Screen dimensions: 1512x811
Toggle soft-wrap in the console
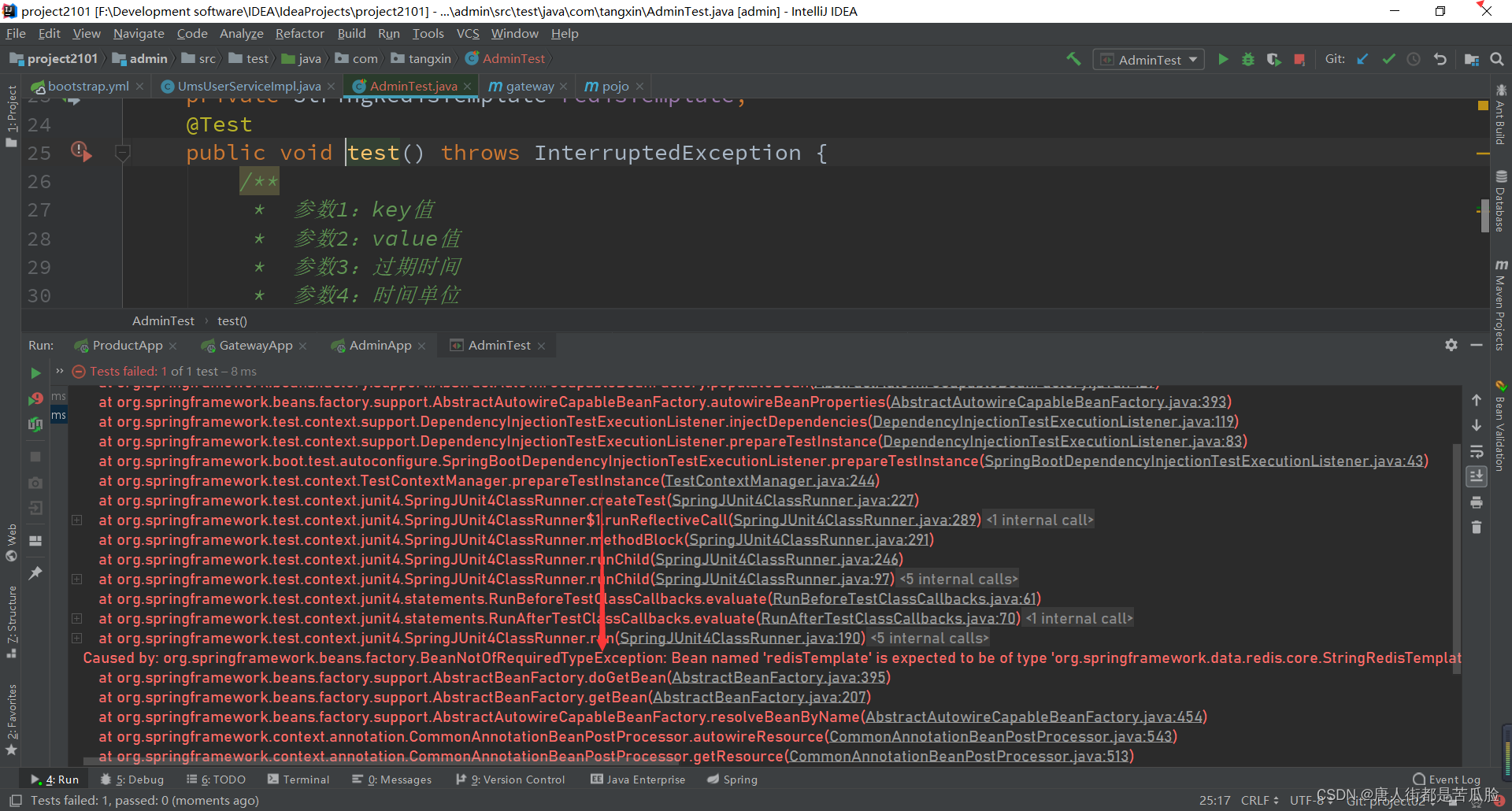[x=1477, y=451]
